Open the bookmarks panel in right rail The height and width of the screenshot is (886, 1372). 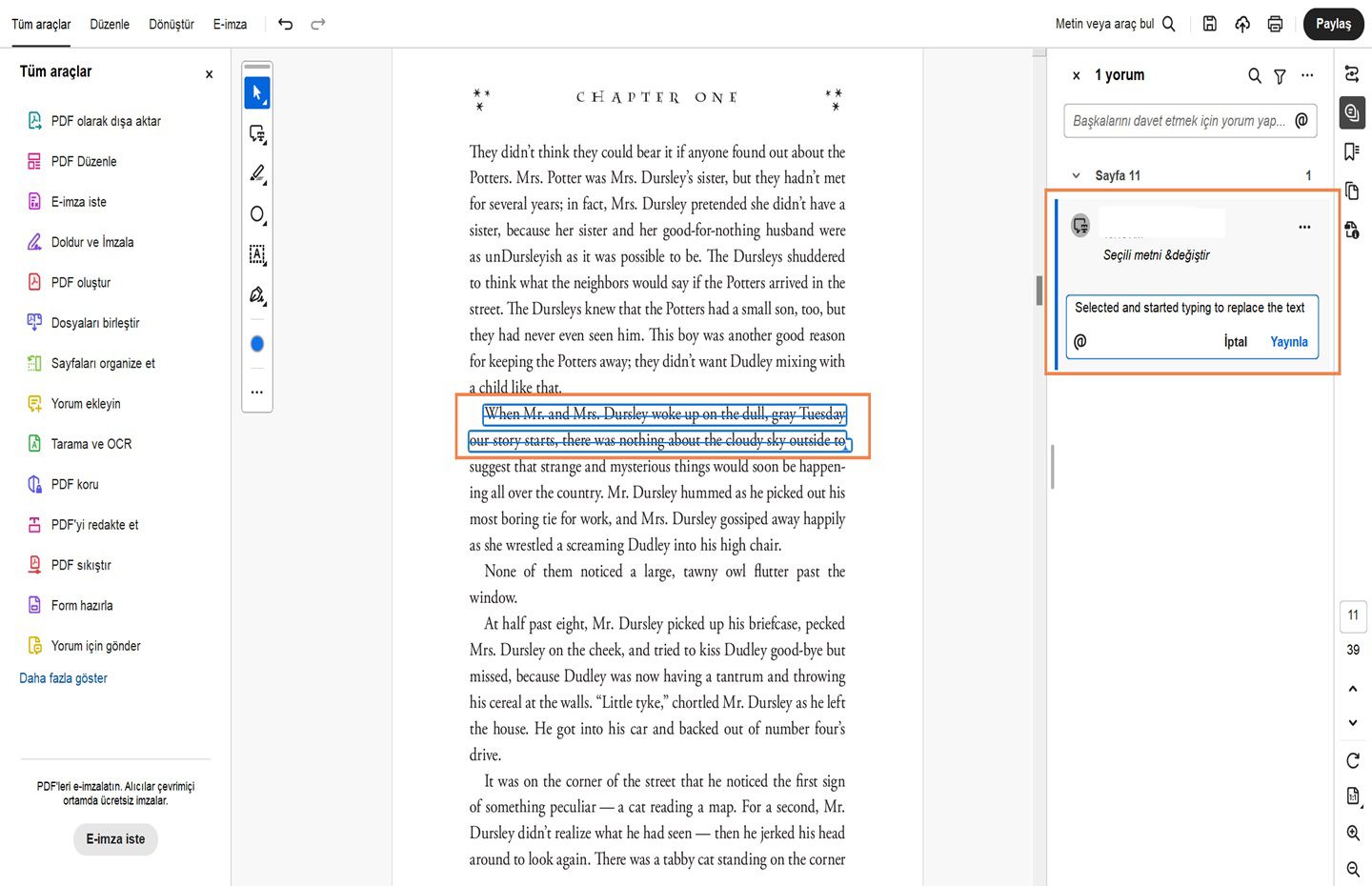pos(1352,151)
